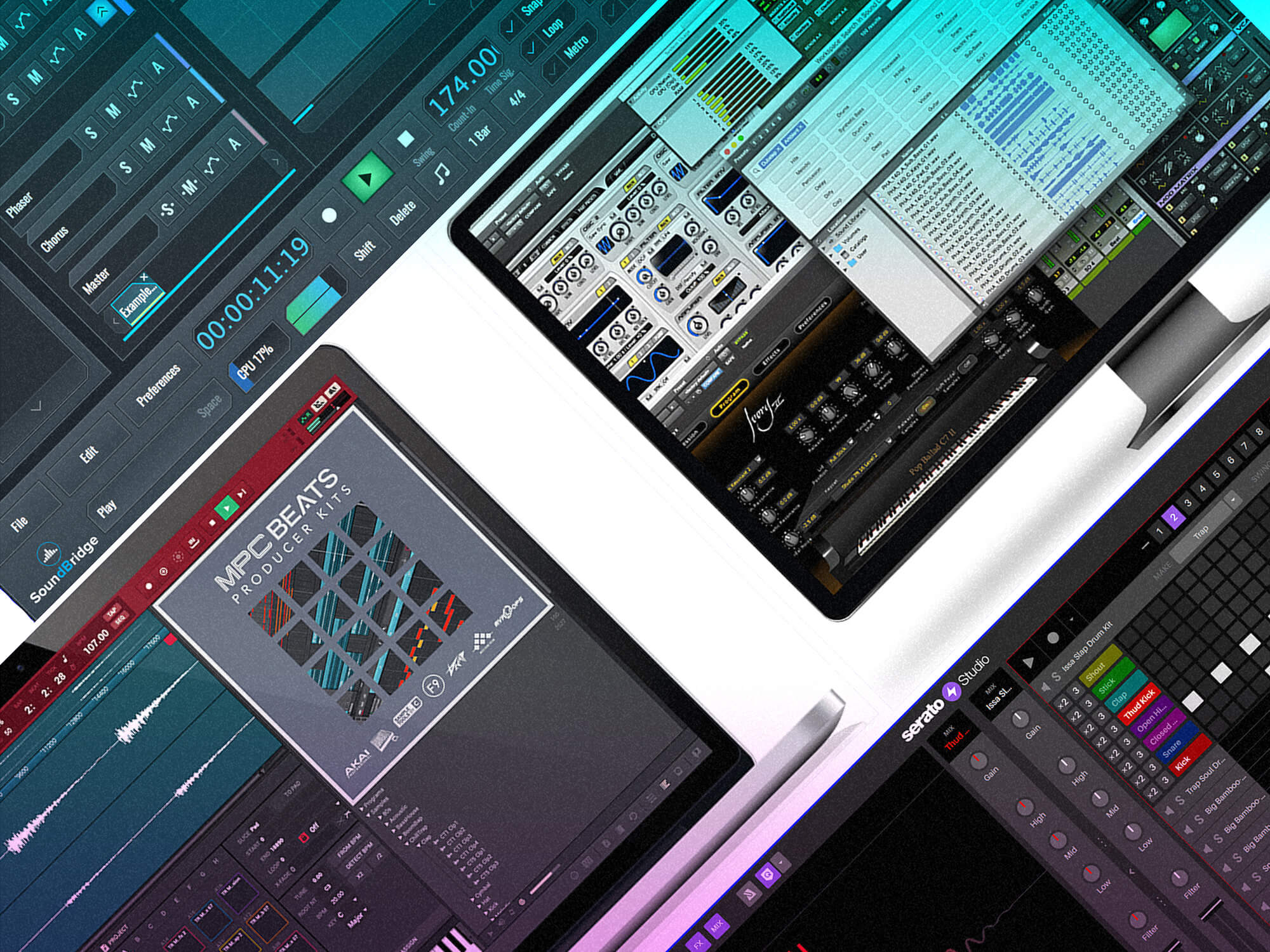Screen dimensions: 1270x952
Task: Mute the Master track
Action: click(x=189, y=187)
